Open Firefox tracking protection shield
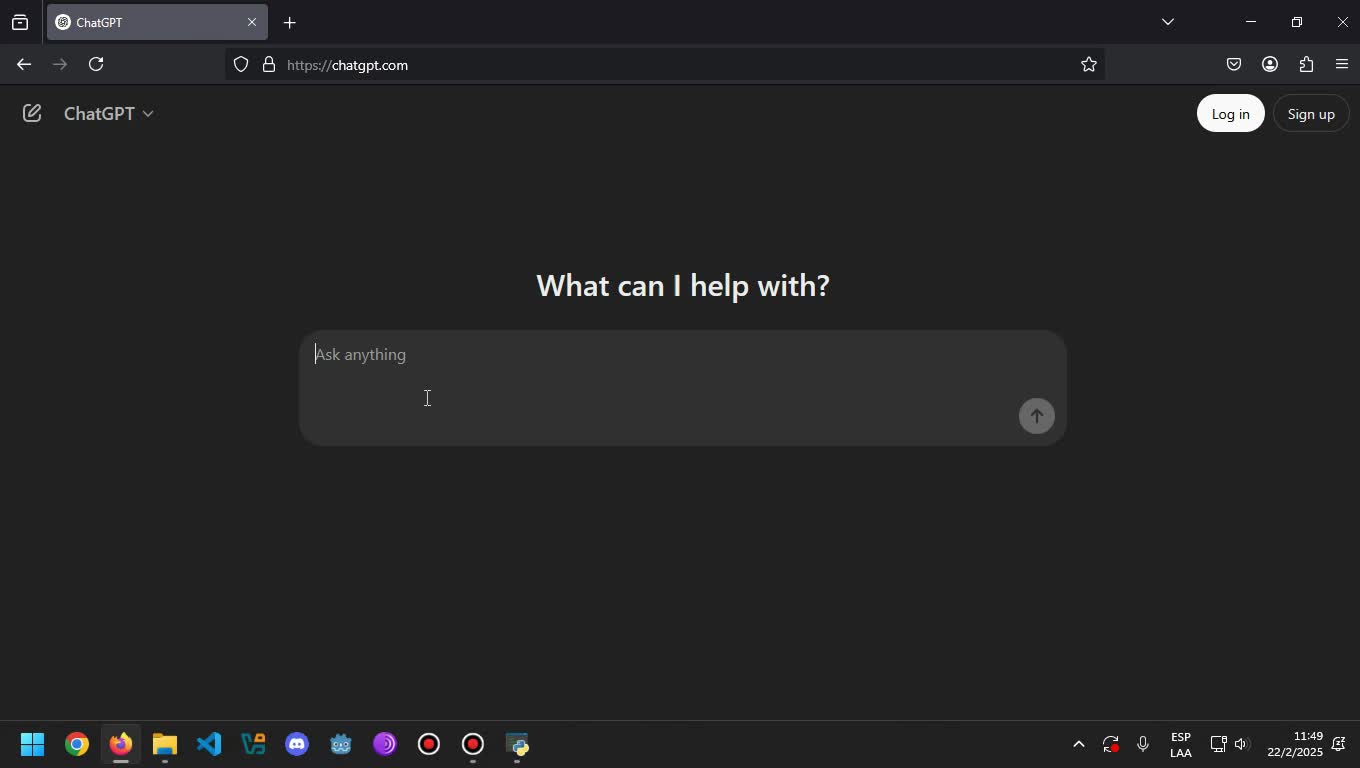This screenshot has width=1360, height=768. click(241, 64)
